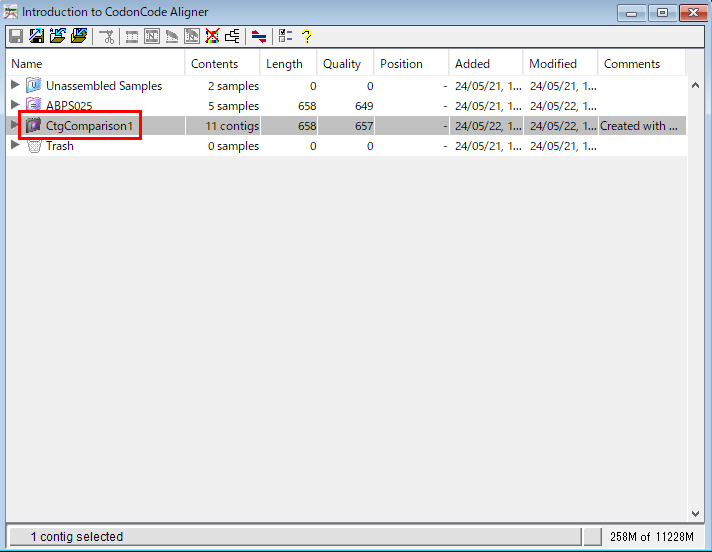Click the phylogenetic tree icon in toolbar

233,37
